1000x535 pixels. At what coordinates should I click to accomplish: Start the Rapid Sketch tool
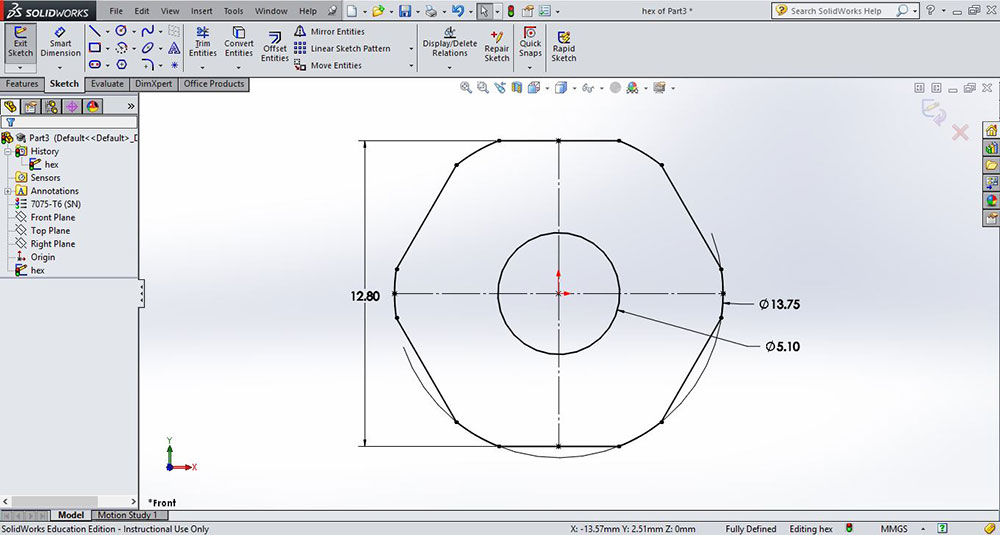click(564, 47)
